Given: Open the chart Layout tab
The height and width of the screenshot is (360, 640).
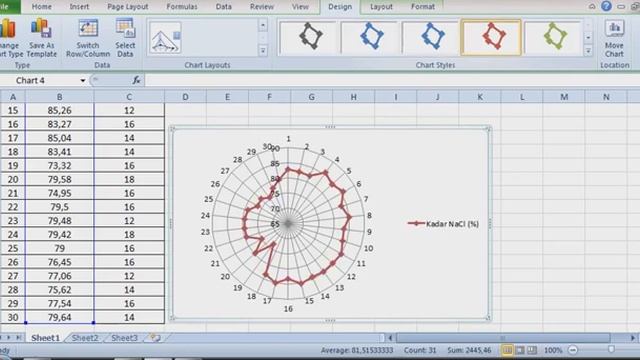Looking at the screenshot, I should [381, 7].
